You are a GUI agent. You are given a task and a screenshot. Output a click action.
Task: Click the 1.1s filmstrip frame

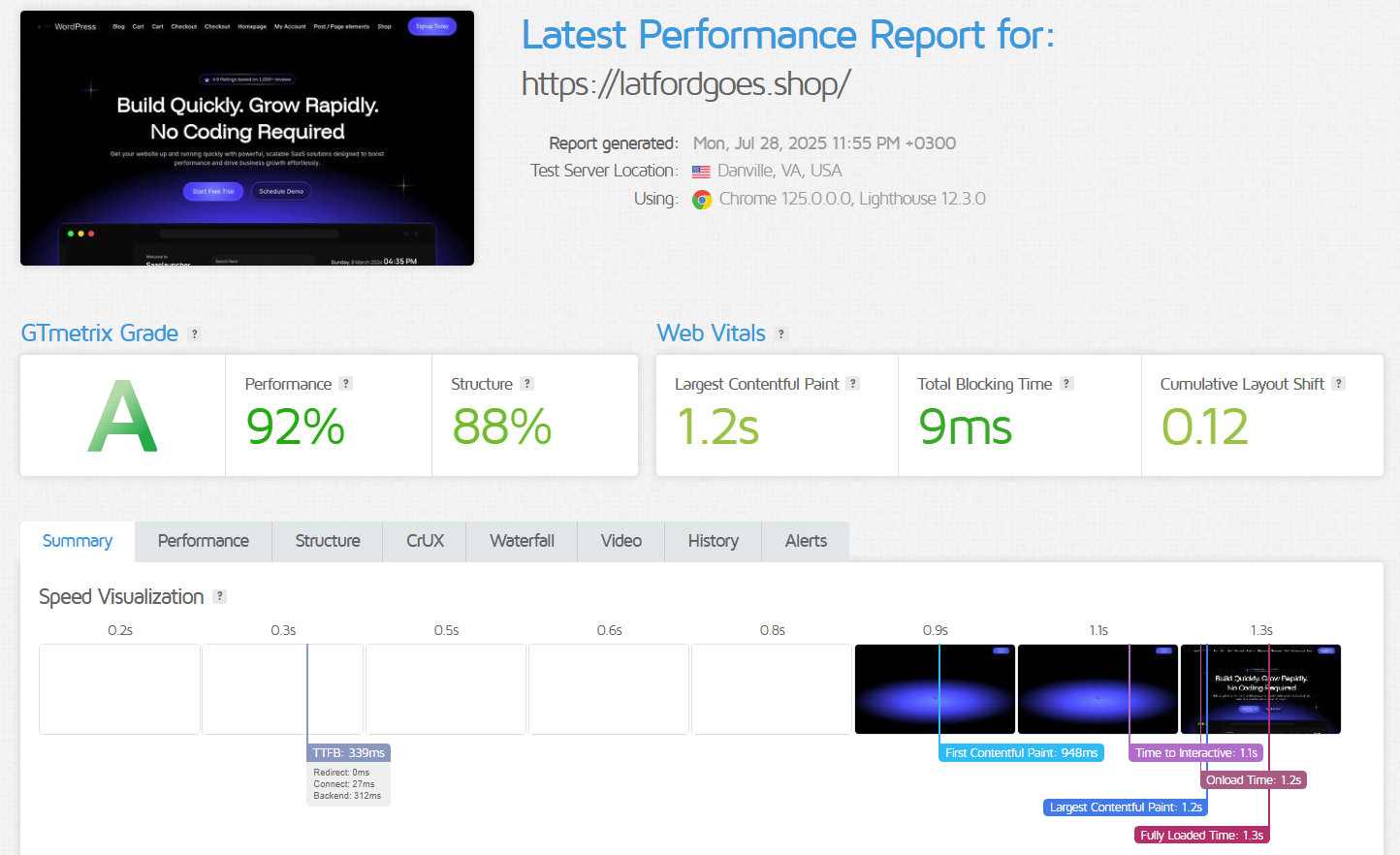click(1098, 689)
